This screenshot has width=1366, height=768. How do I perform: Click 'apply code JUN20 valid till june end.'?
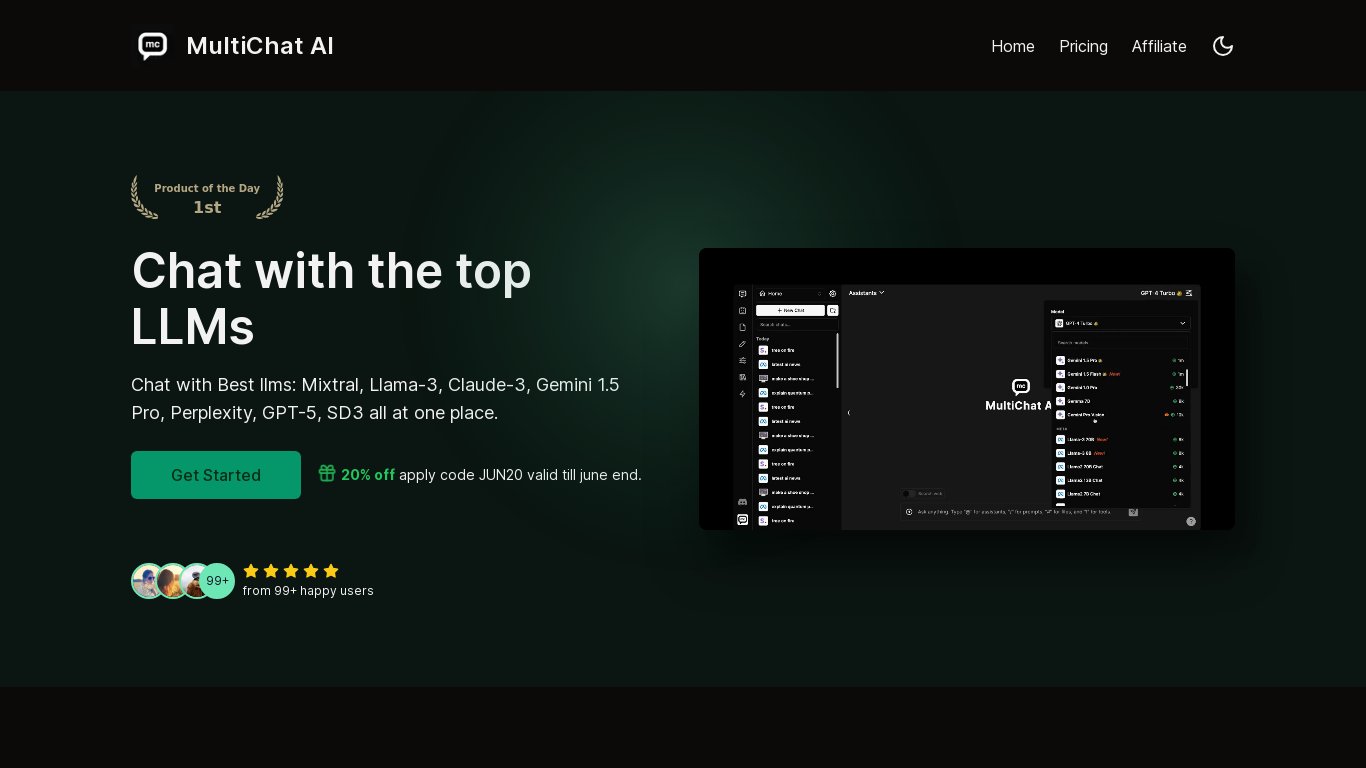[x=520, y=475]
